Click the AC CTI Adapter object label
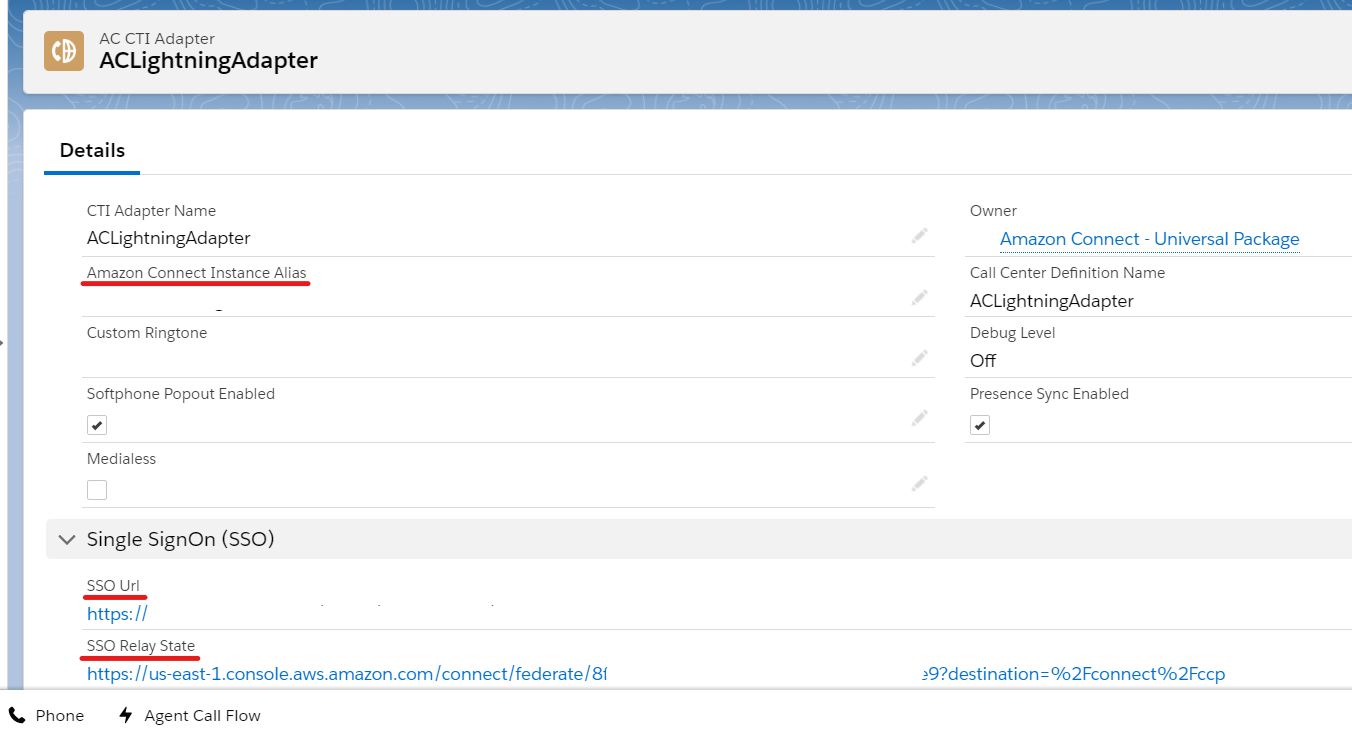 (157, 39)
